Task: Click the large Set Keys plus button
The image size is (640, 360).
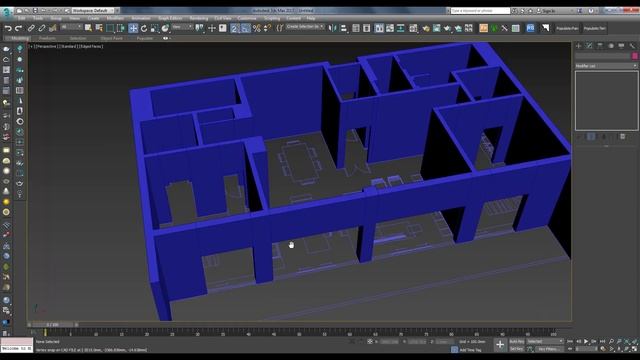Action: pyautogui.click(x=500, y=345)
